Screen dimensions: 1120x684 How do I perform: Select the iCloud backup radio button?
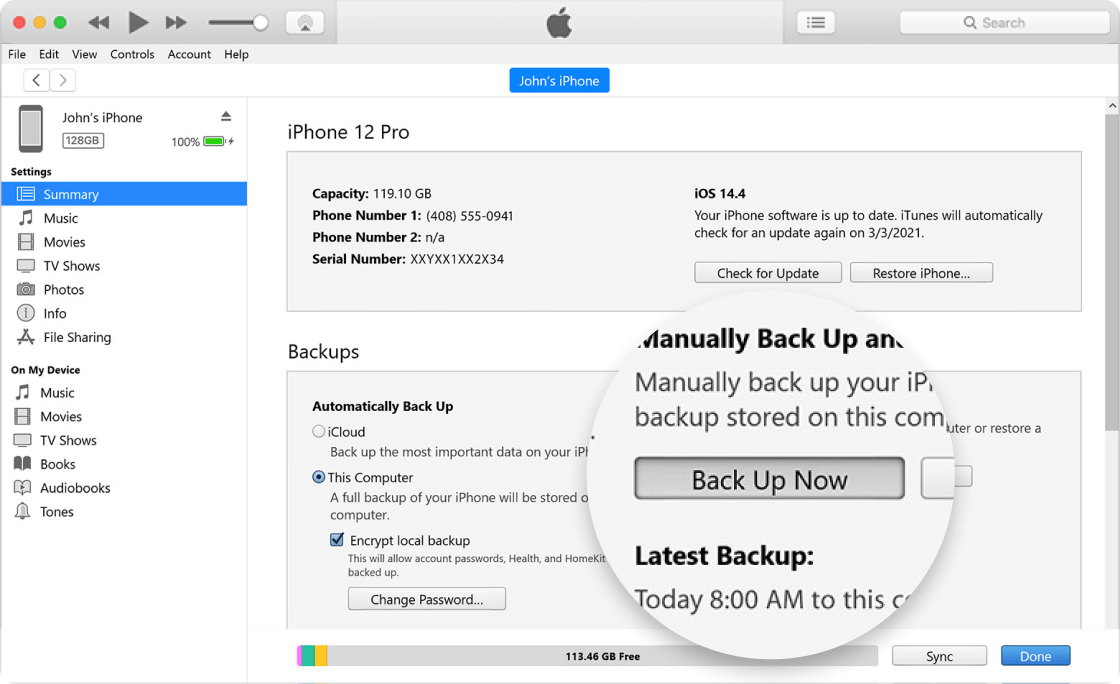point(319,432)
